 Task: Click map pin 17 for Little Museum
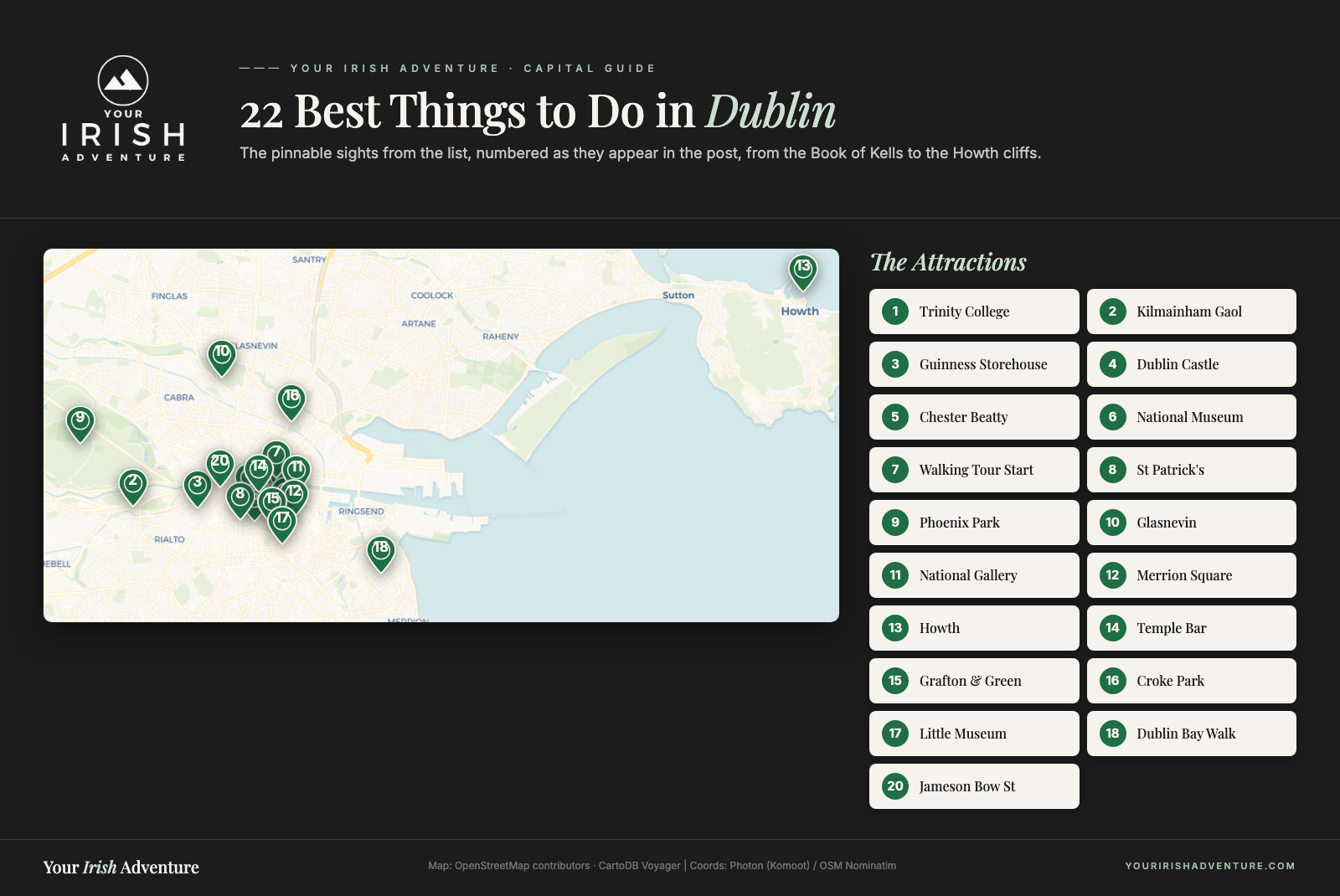coord(282,523)
